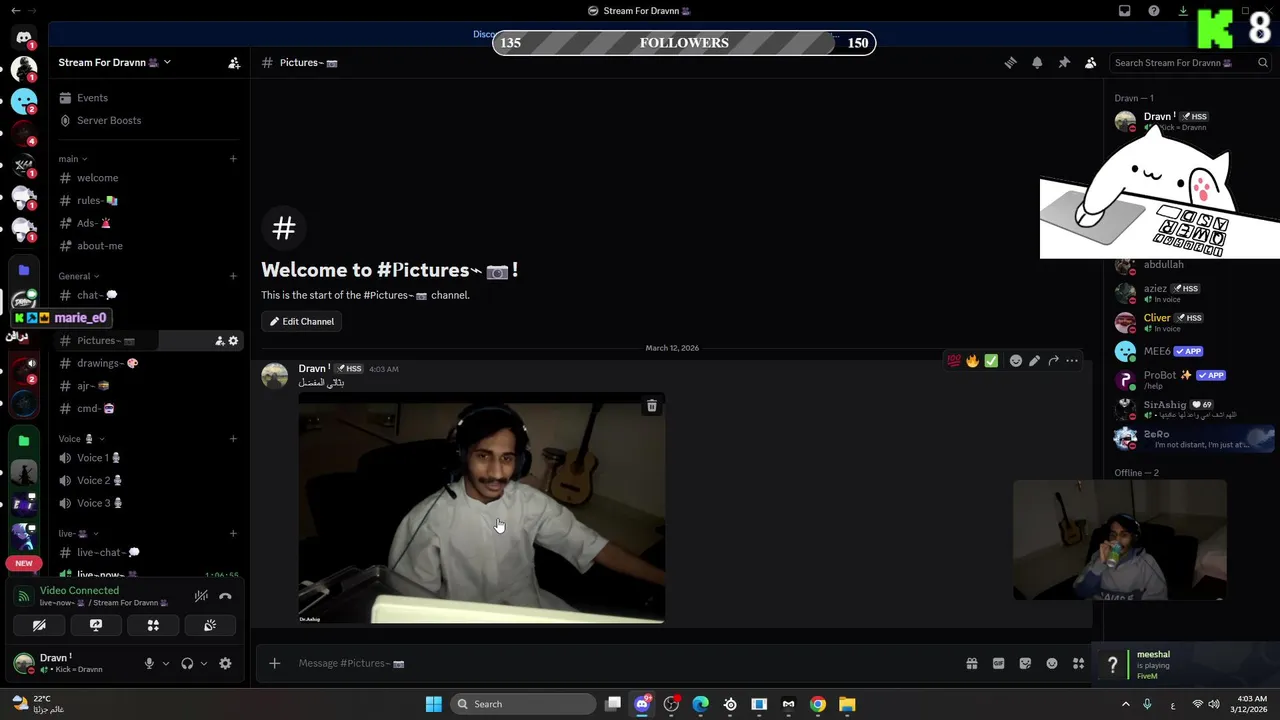Collapse the live category
The height and width of the screenshot is (720, 1280).
click(x=79, y=533)
